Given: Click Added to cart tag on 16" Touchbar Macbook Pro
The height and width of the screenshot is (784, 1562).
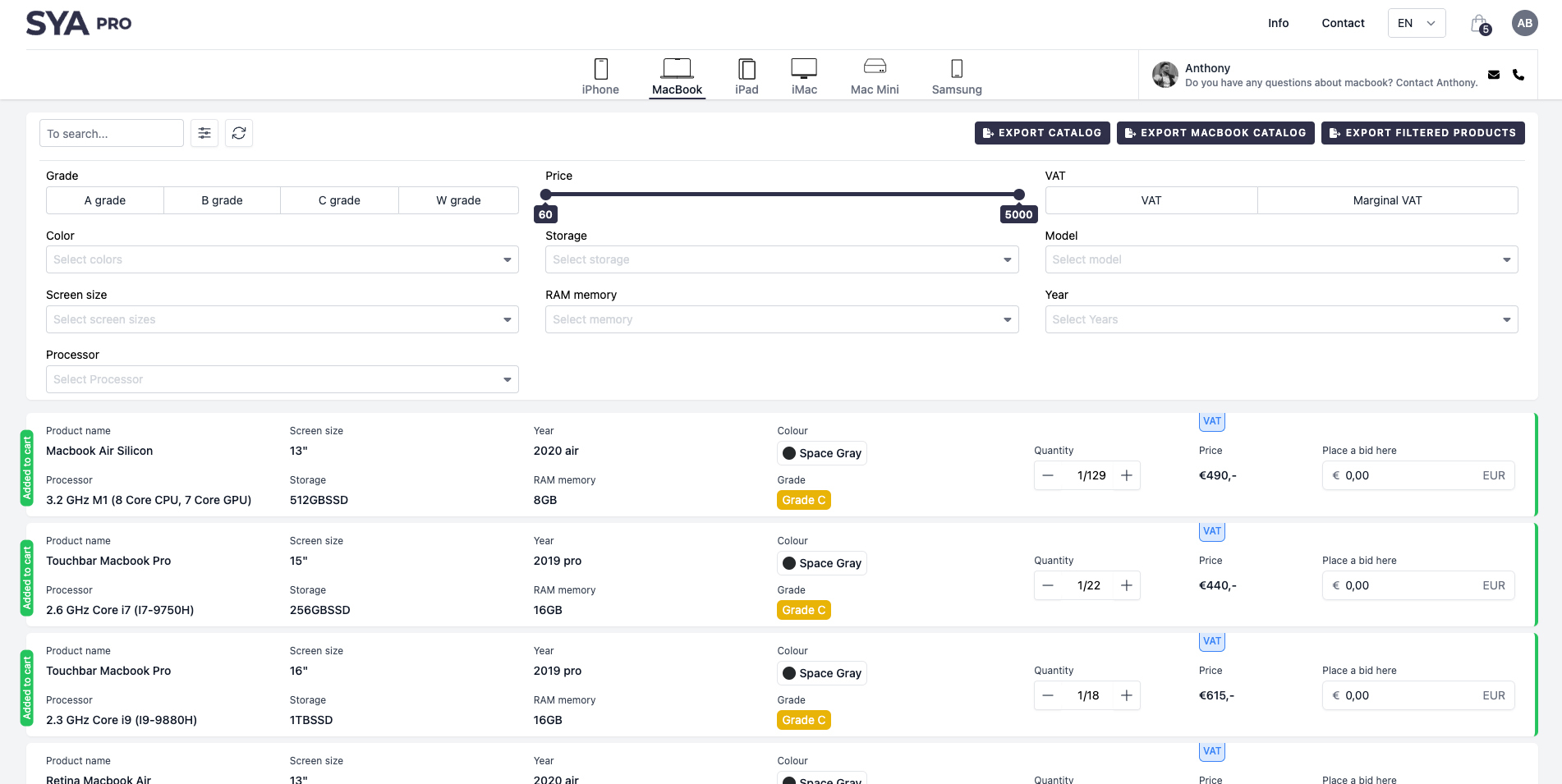Looking at the screenshot, I should tap(26, 688).
